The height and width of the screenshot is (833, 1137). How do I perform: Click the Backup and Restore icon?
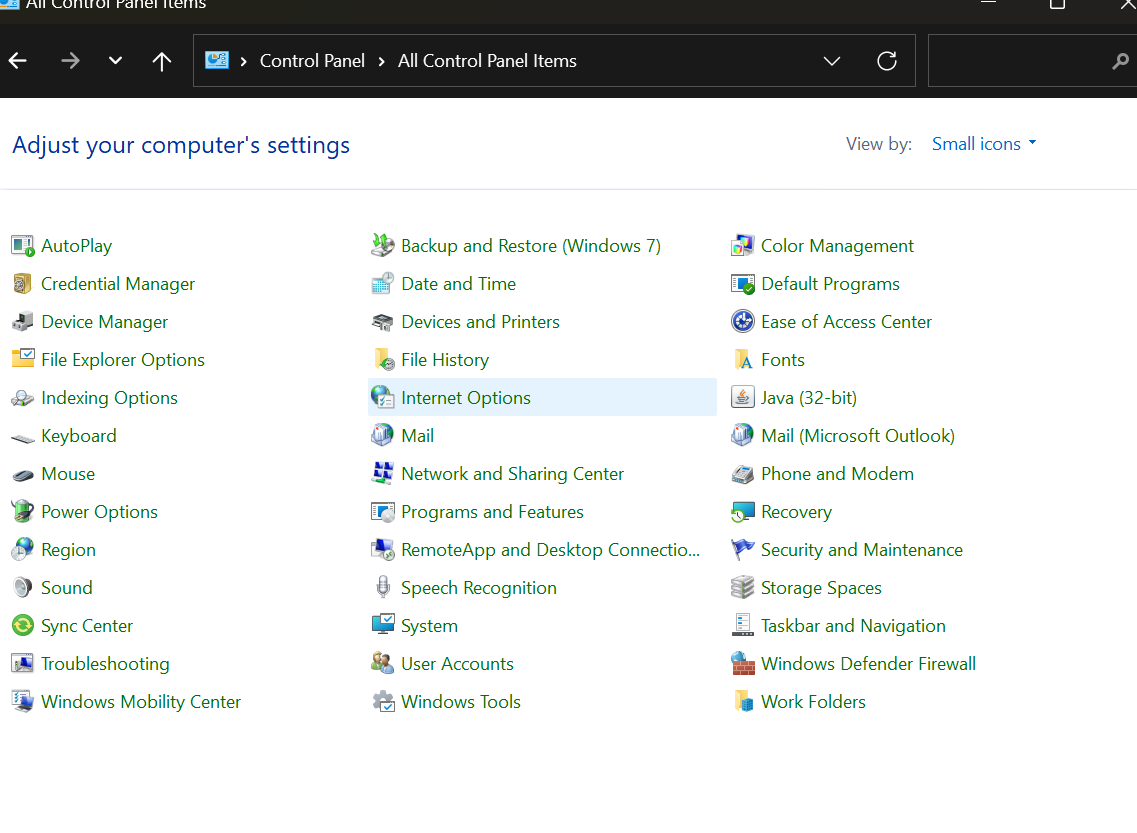(382, 246)
